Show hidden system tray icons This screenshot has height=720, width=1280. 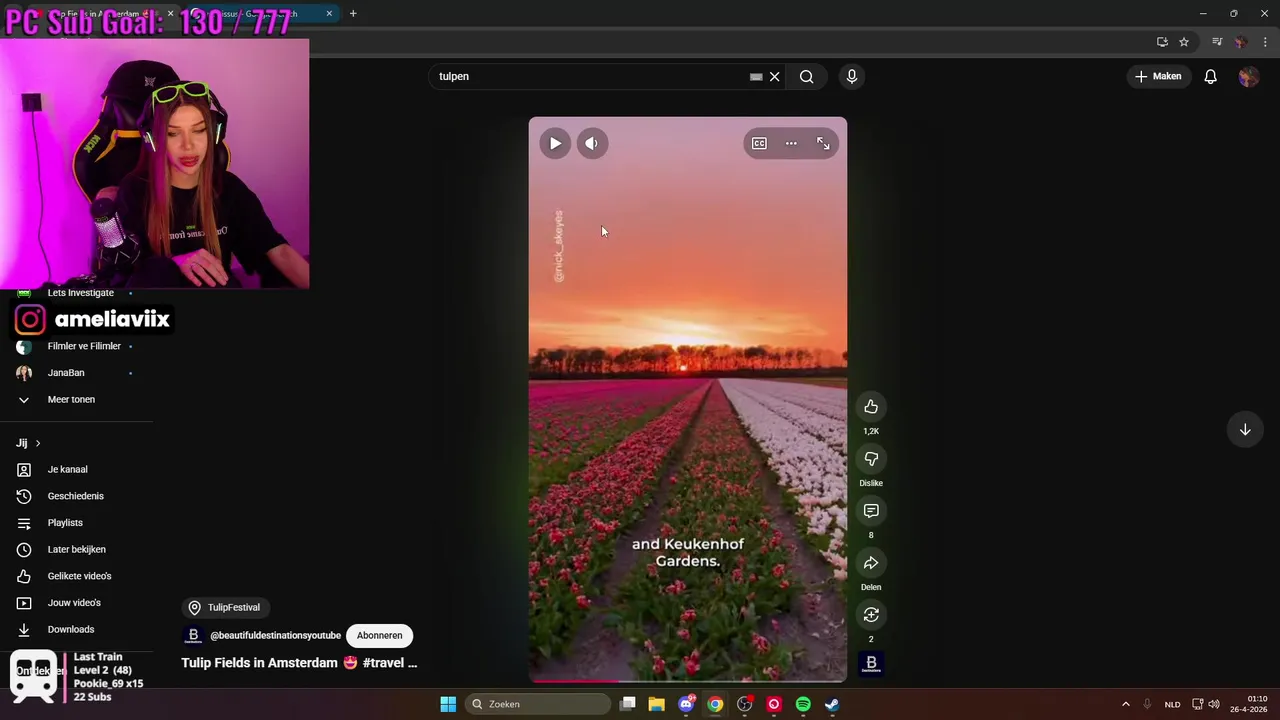coord(1125,704)
